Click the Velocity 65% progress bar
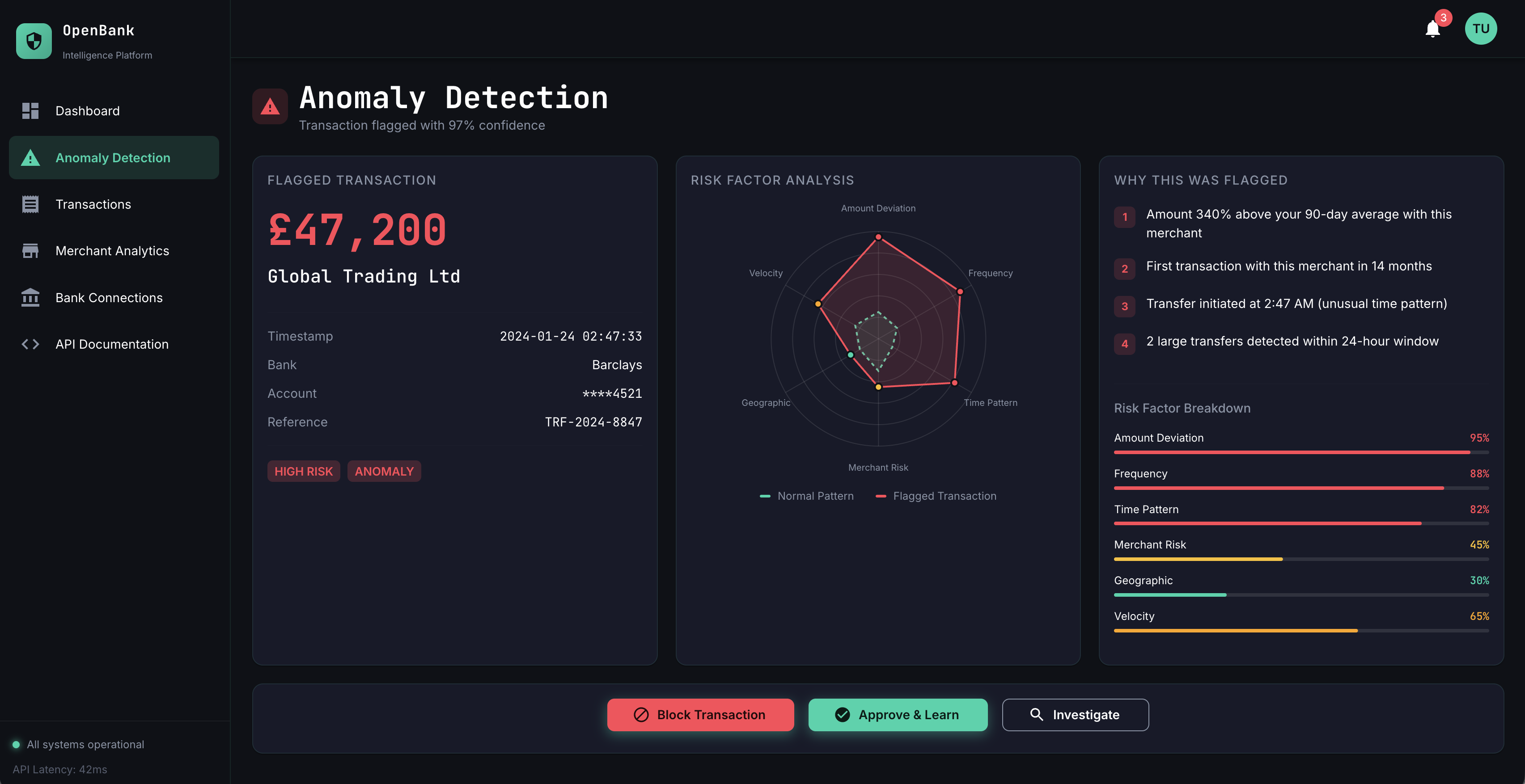Viewport: 1525px width, 784px height. click(1301, 631)
